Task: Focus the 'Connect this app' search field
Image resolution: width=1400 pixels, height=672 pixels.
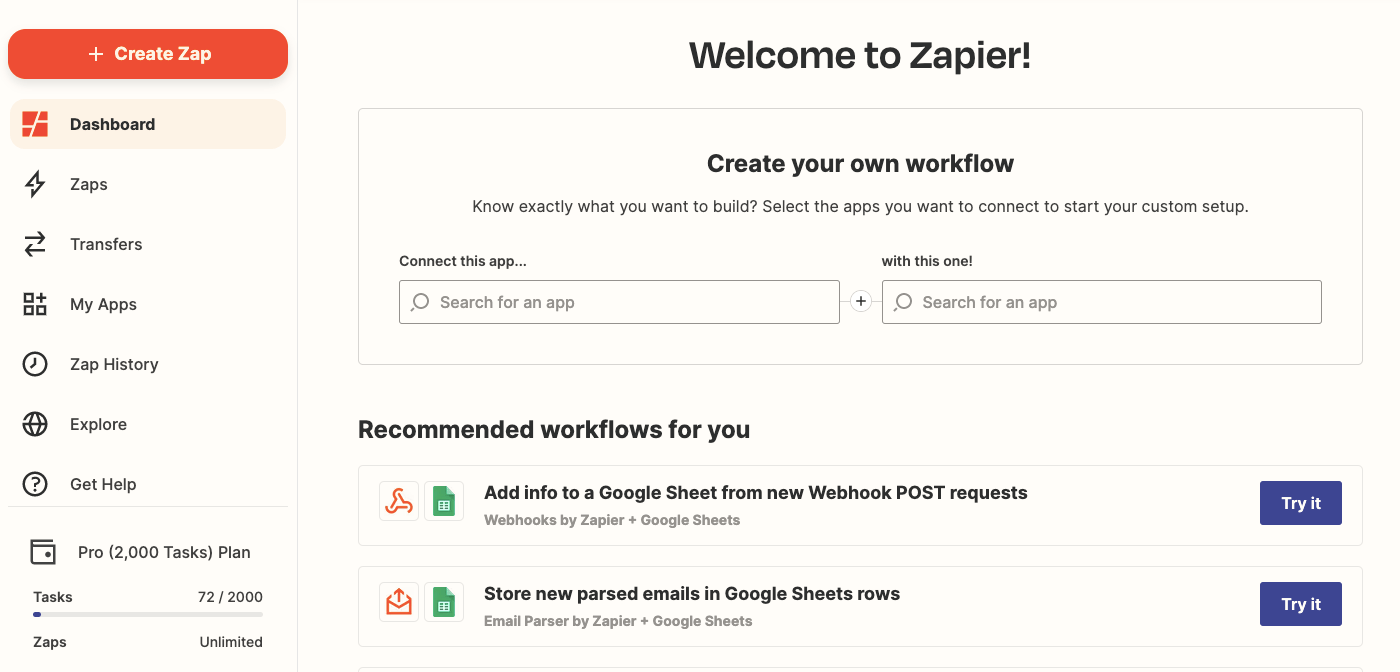Action: (619, 302)
